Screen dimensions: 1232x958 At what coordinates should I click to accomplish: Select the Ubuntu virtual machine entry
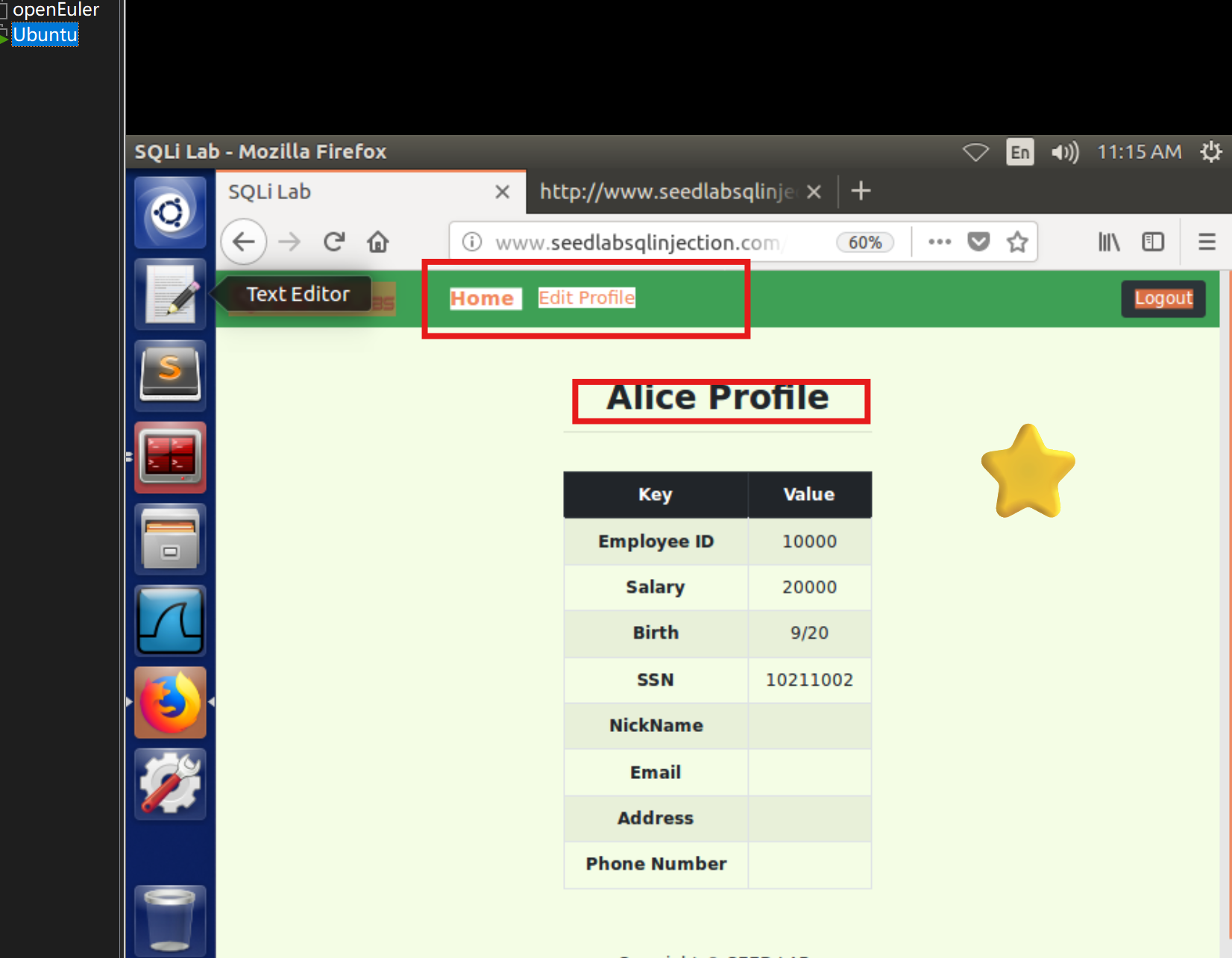[45, 34]
